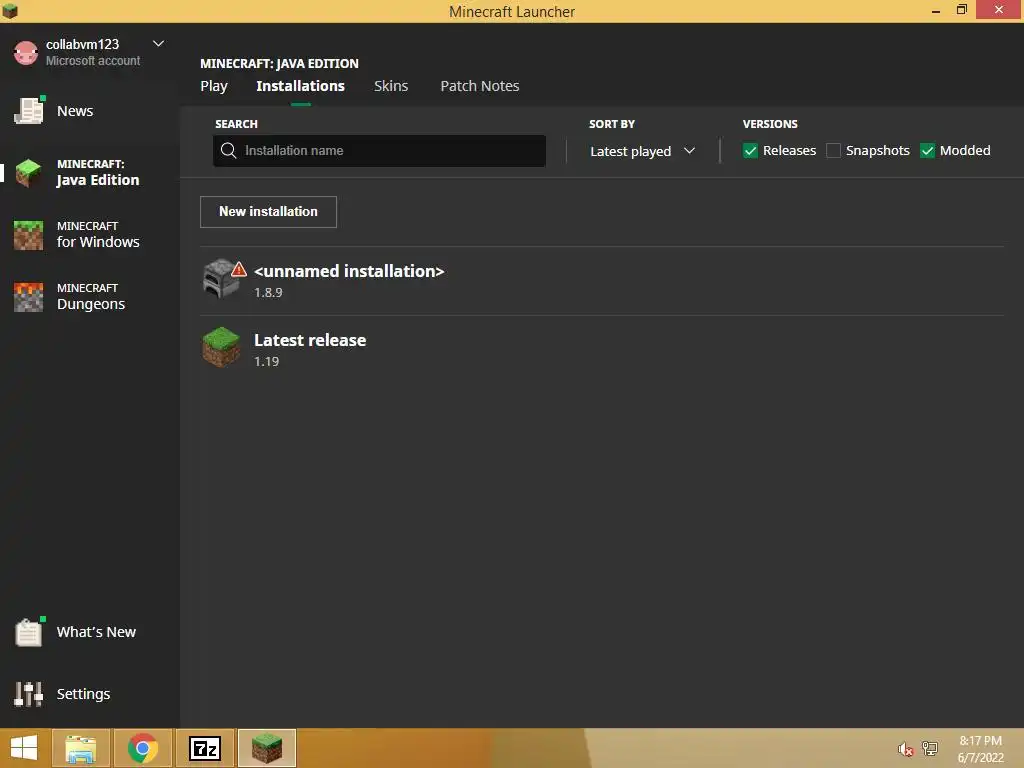Select the Installations tab
1024x768 pixels.
tap(300, 86)
